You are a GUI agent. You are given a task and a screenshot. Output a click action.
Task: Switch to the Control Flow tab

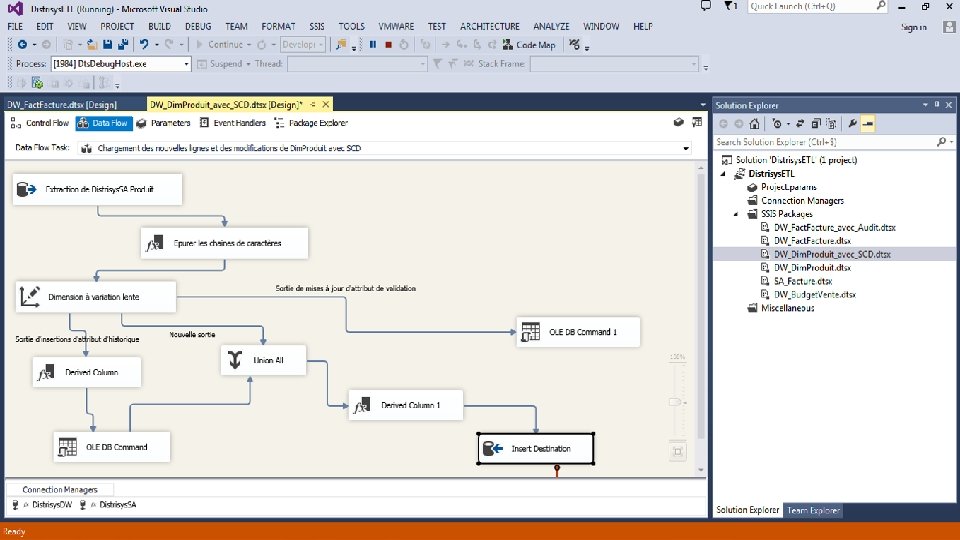click(40, 123)
